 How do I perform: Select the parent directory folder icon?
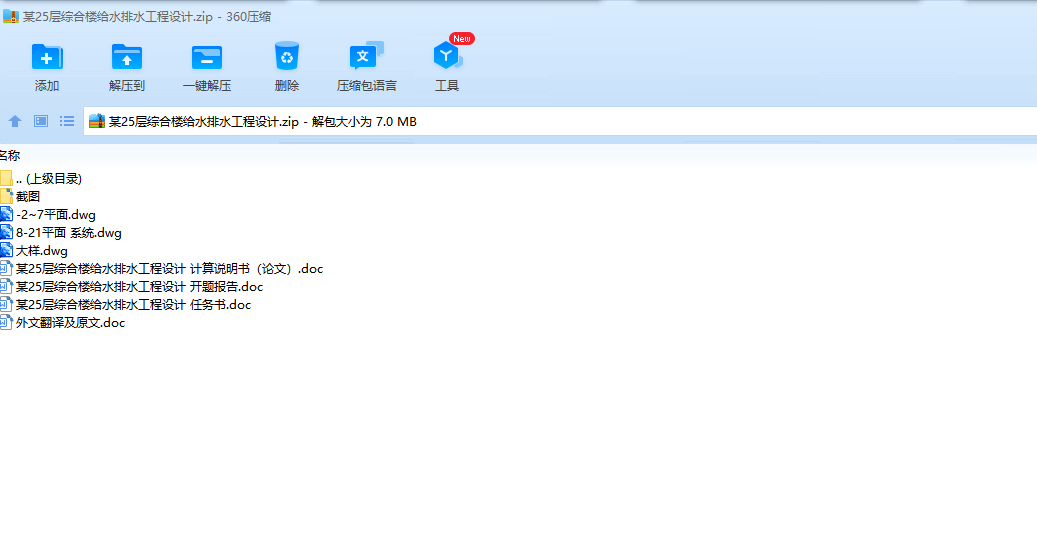[x=7, y=178]
